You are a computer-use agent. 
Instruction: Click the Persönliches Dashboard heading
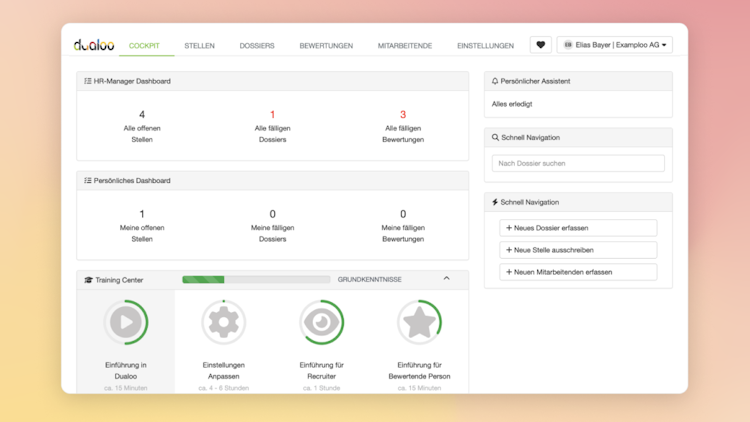(x=132, y=181)
